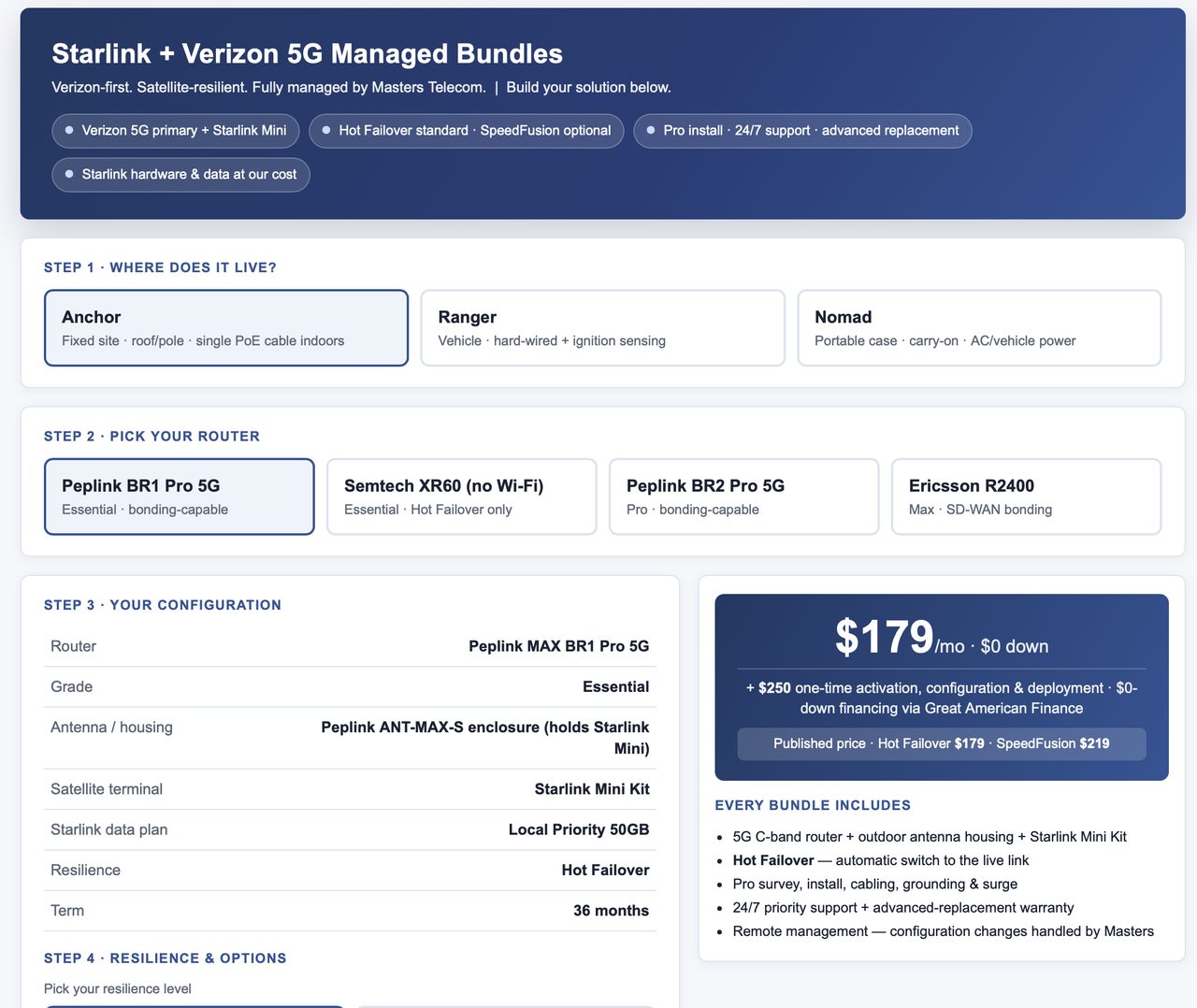
Task: Click Starlink hardware & data at our cost pill
Action: 180,175
